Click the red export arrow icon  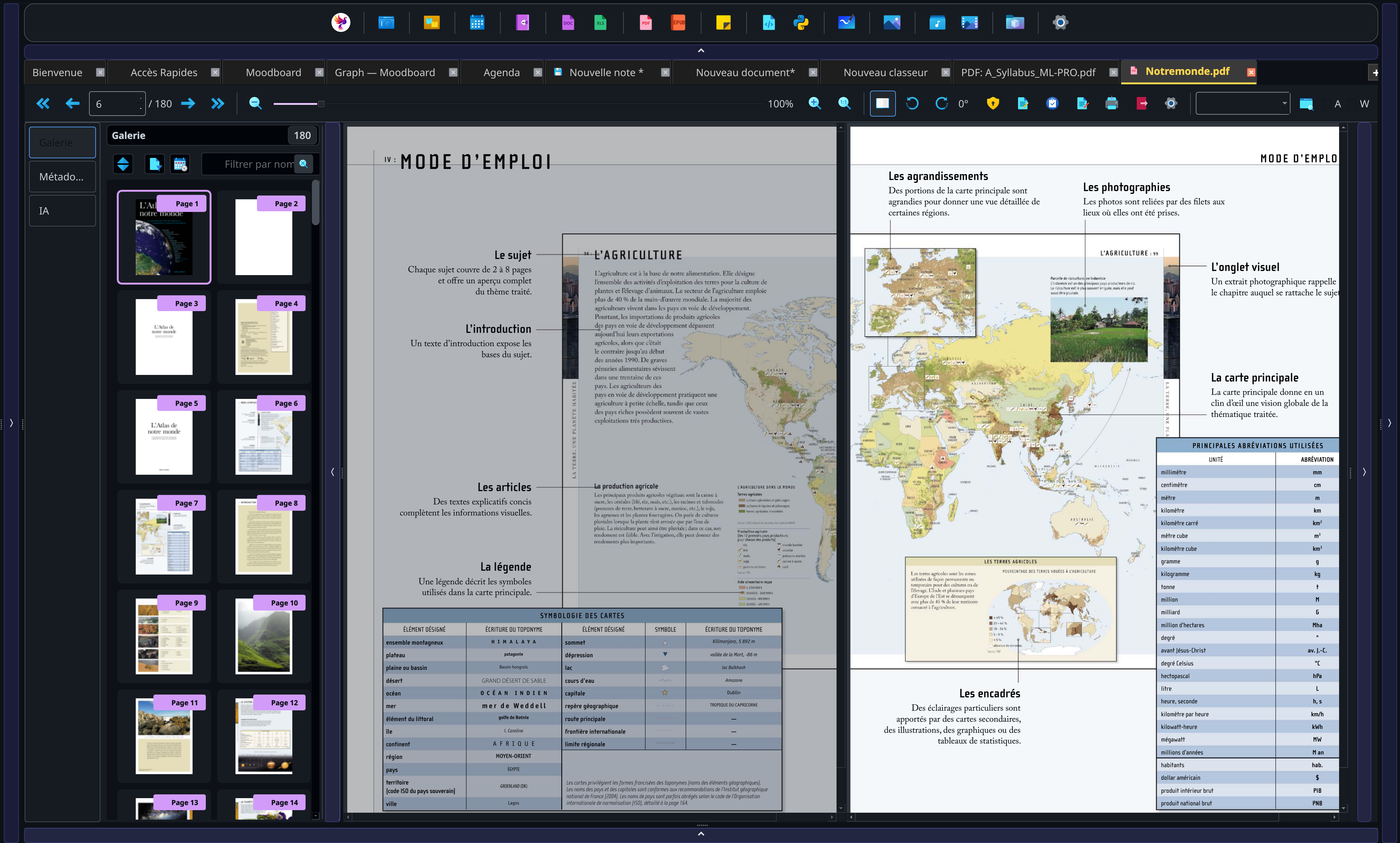coord(1142,103)
